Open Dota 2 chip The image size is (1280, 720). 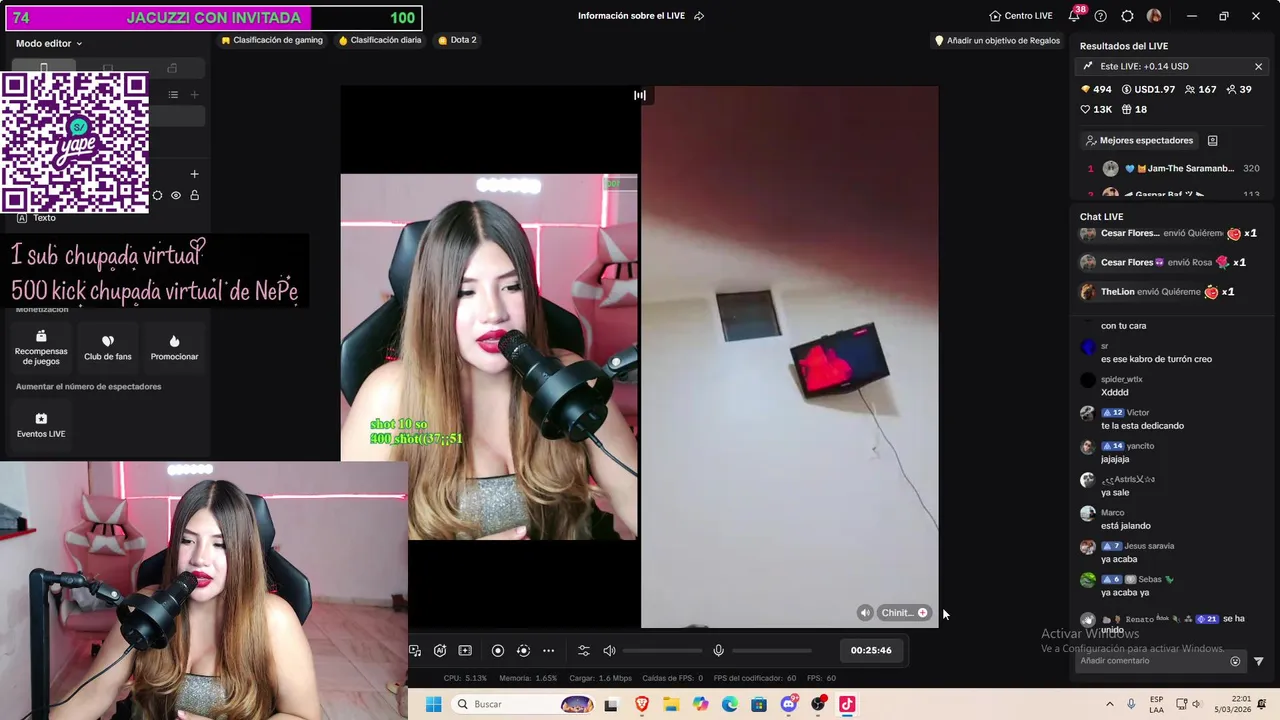[x=457, y=40]
